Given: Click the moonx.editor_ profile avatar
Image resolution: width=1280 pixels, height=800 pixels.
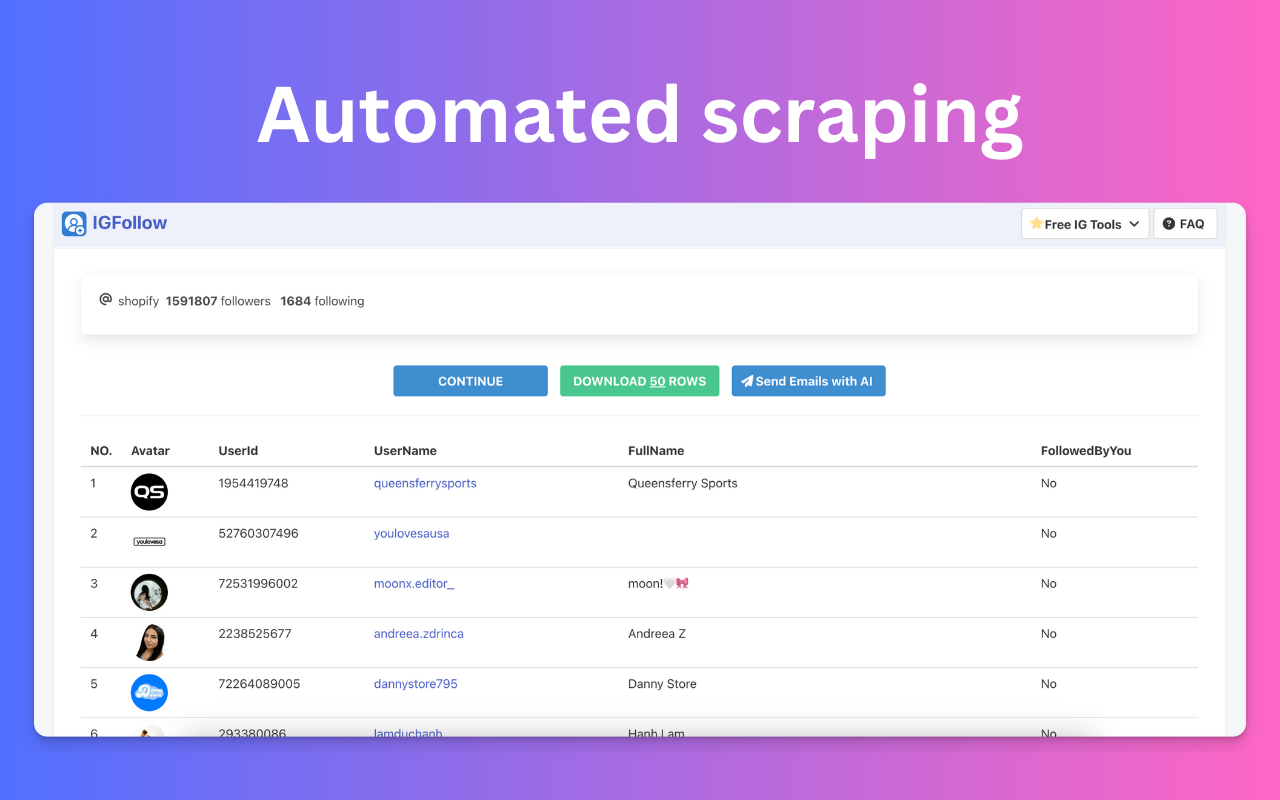Looking at the screenshot, I should pos(149,592).
